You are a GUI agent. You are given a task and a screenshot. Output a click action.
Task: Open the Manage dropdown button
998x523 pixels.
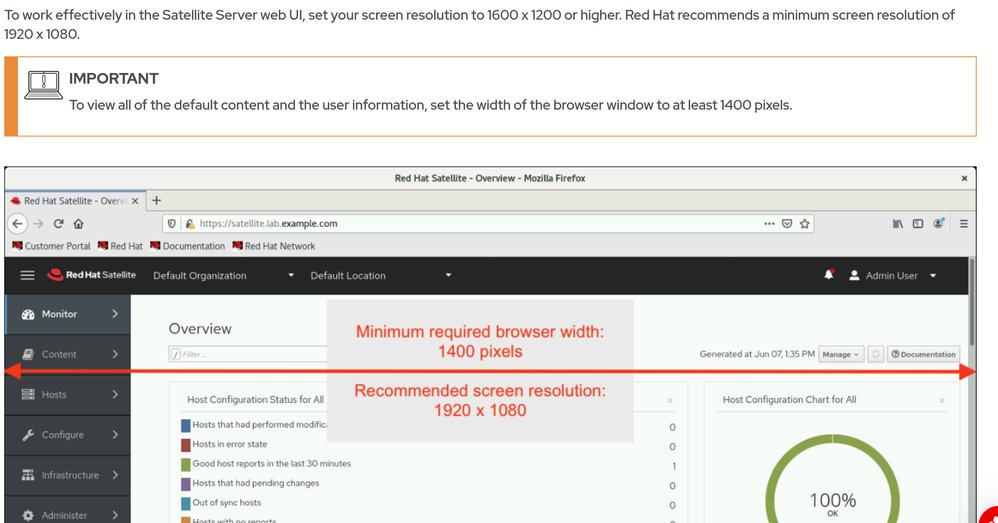840,354
